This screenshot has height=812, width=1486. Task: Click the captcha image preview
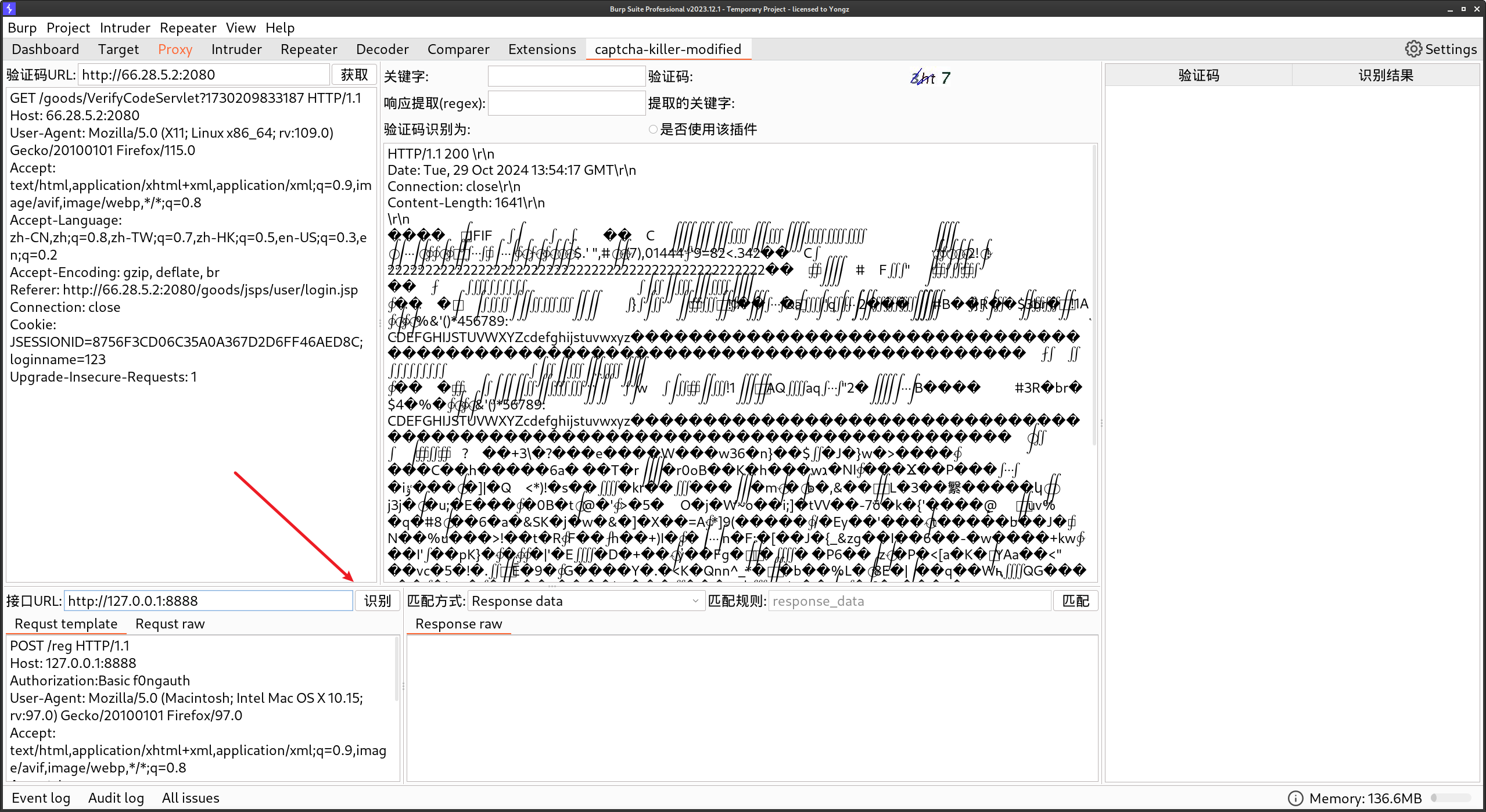[930, 77]
